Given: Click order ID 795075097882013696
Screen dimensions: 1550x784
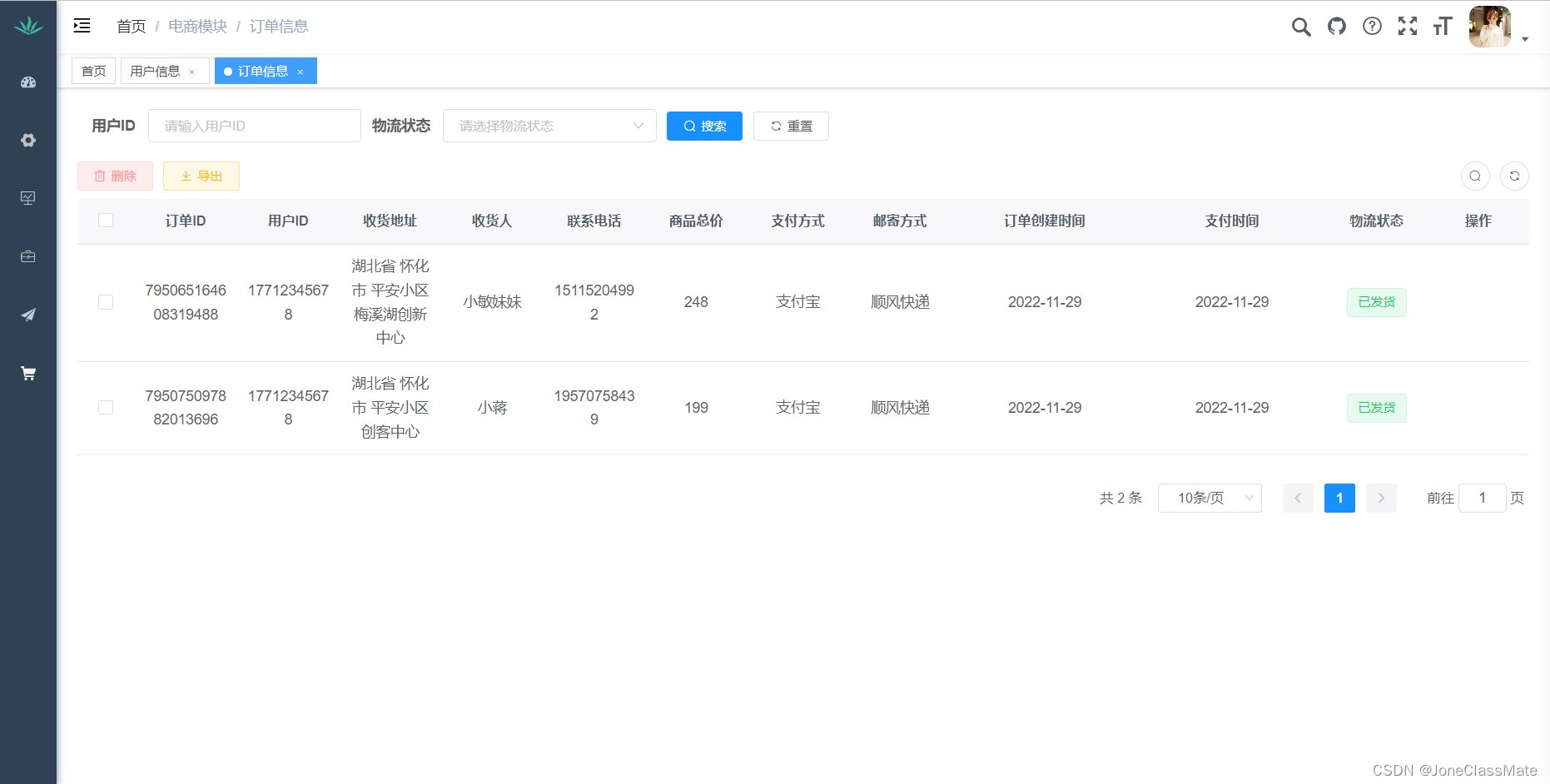Looking at the screenshot, I should pyautogui.click(x=186, y=408).
